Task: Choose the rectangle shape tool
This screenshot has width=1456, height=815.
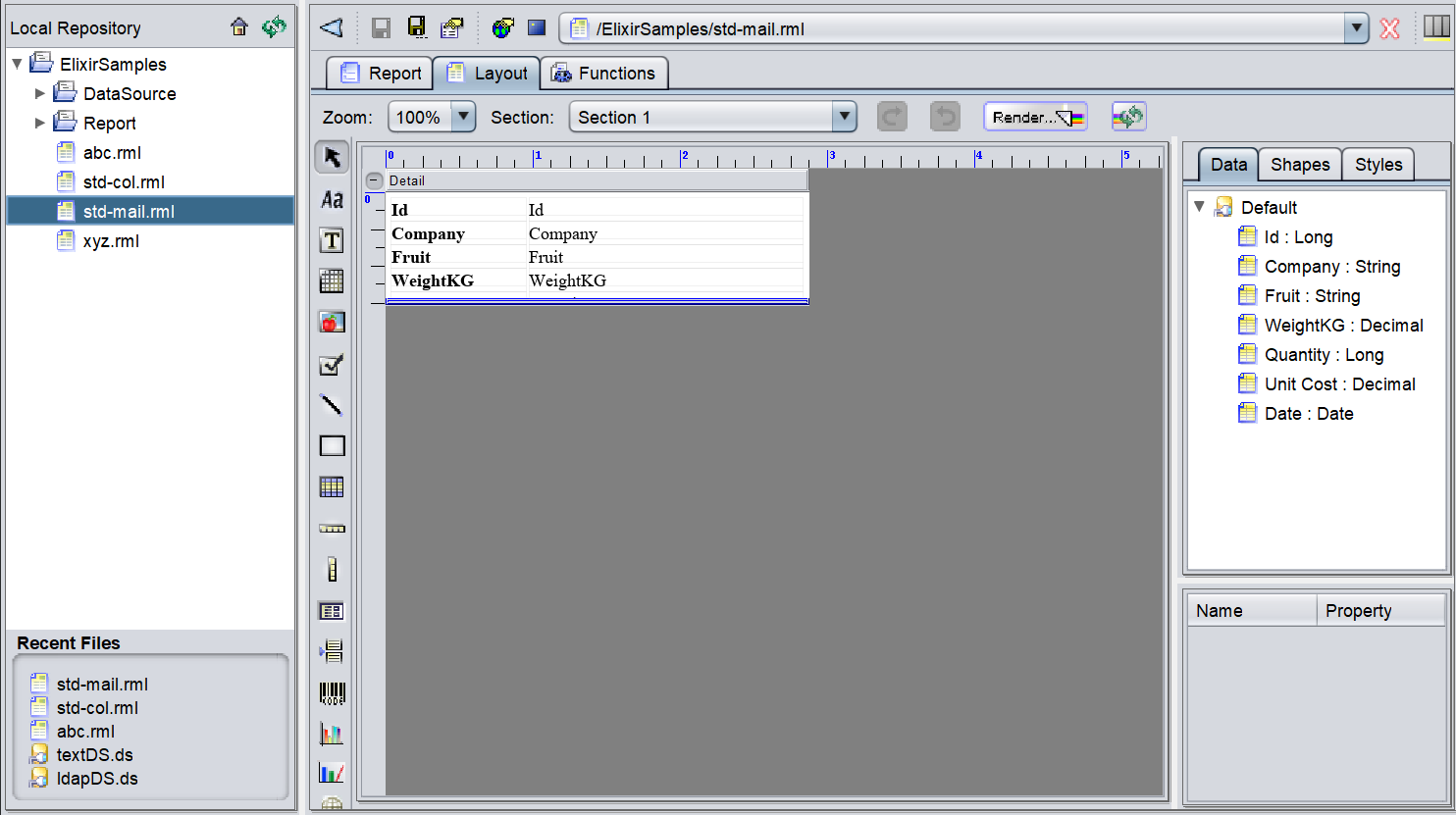Action: (x=332, y=446)
